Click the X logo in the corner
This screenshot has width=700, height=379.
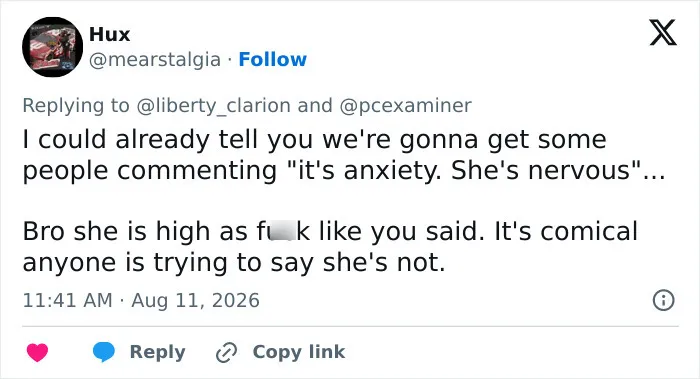point(663,33)
